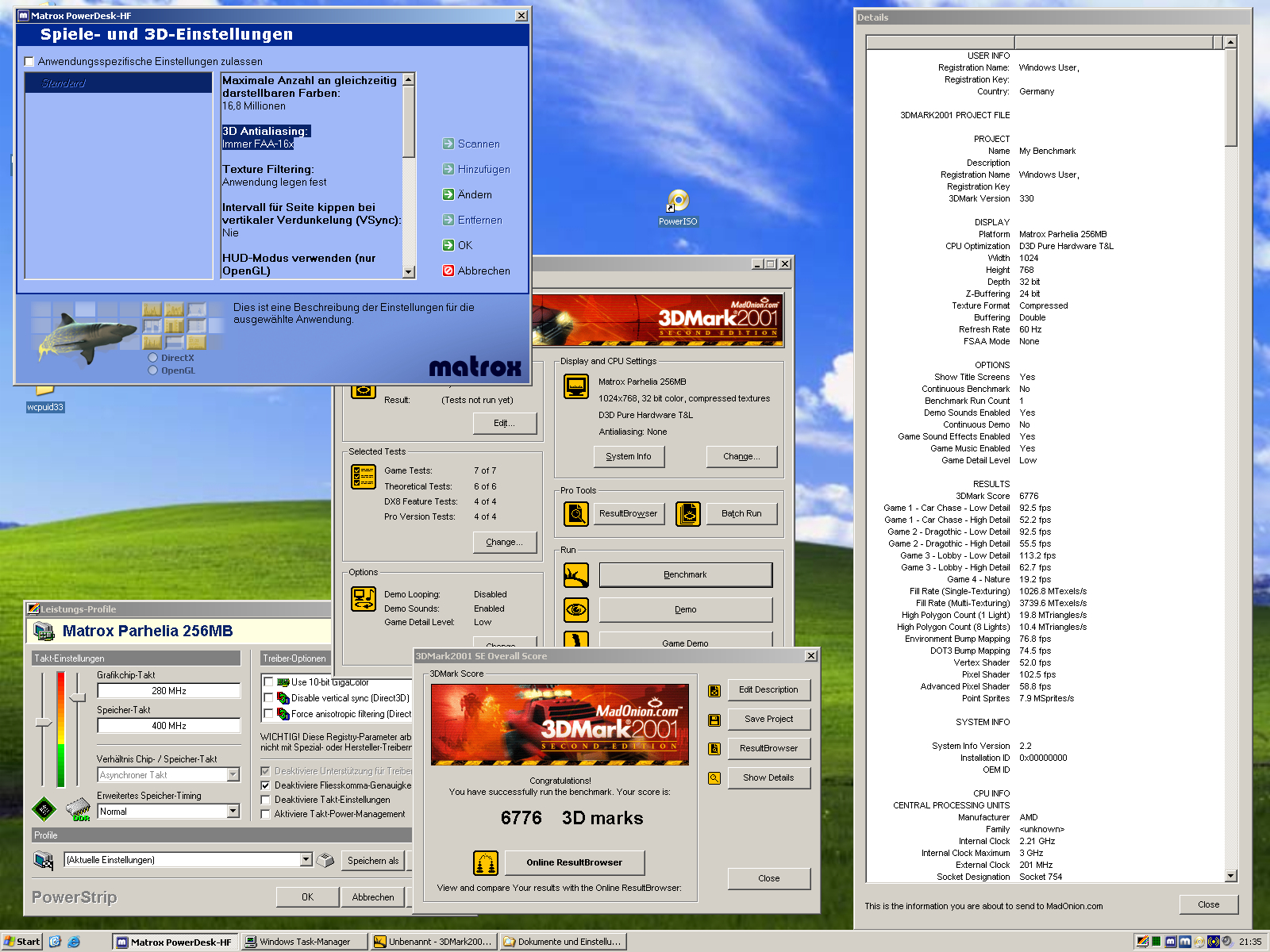Switch to Matrox PowerDesk-HF taskbar item
The image size is (1270, 952).
pos(175,942)
